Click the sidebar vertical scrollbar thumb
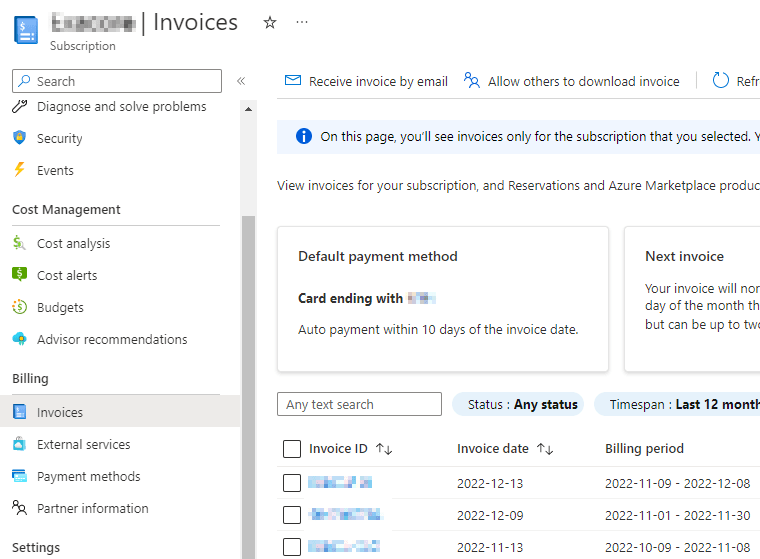The image size is (760, 559). 248,387
